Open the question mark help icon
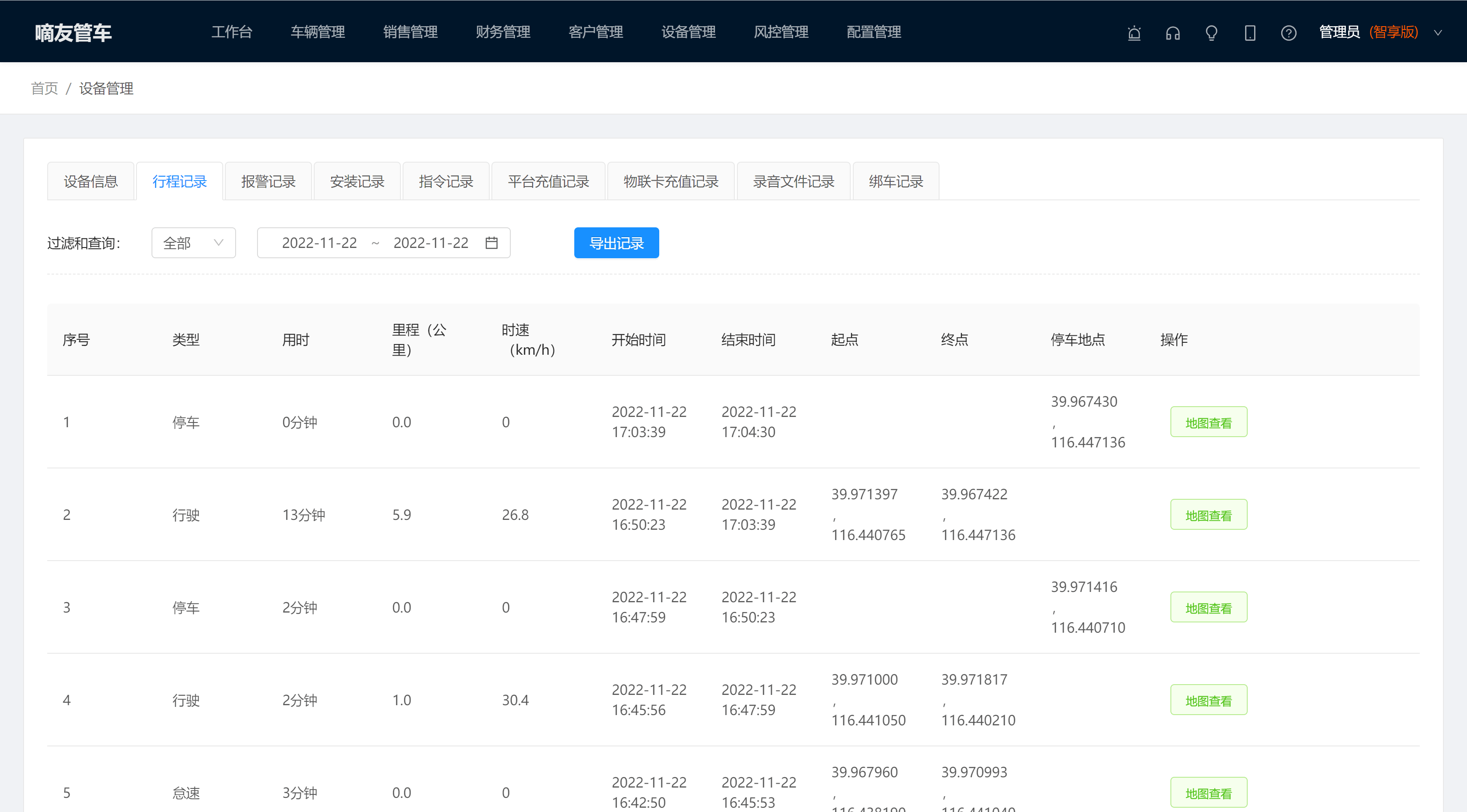Viewport: 1467px width, 812px height. 1289,33
